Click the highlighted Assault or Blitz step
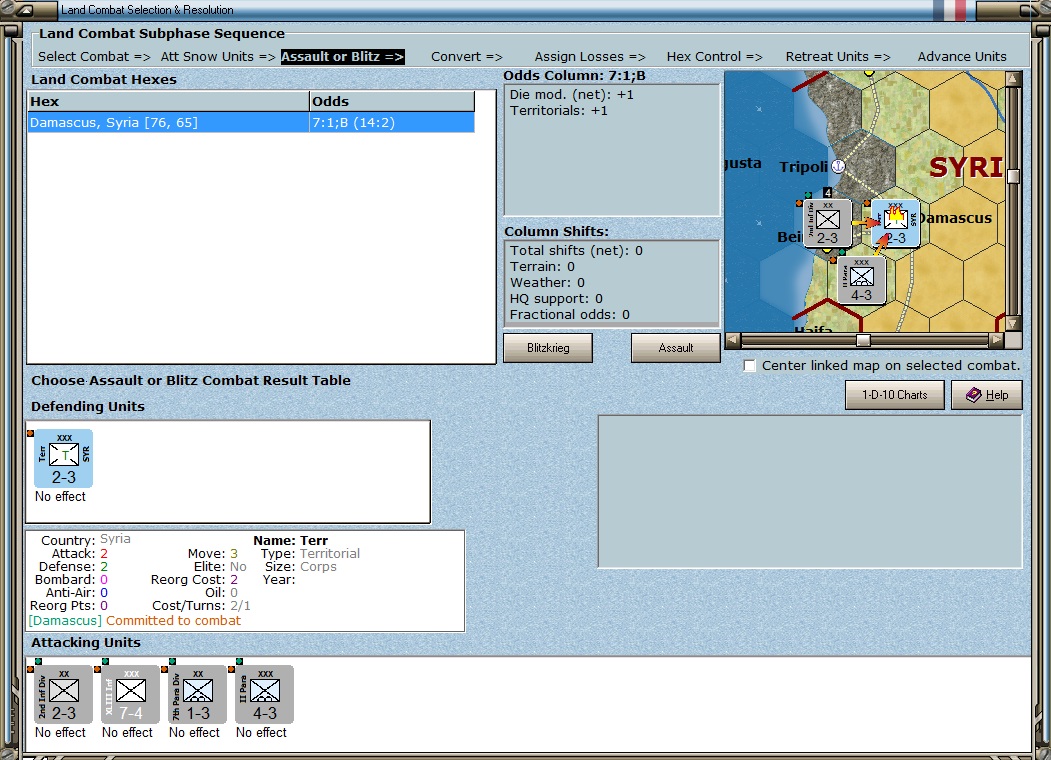The height and width of the screenshot is (760, 1051). tap(343, 57)
